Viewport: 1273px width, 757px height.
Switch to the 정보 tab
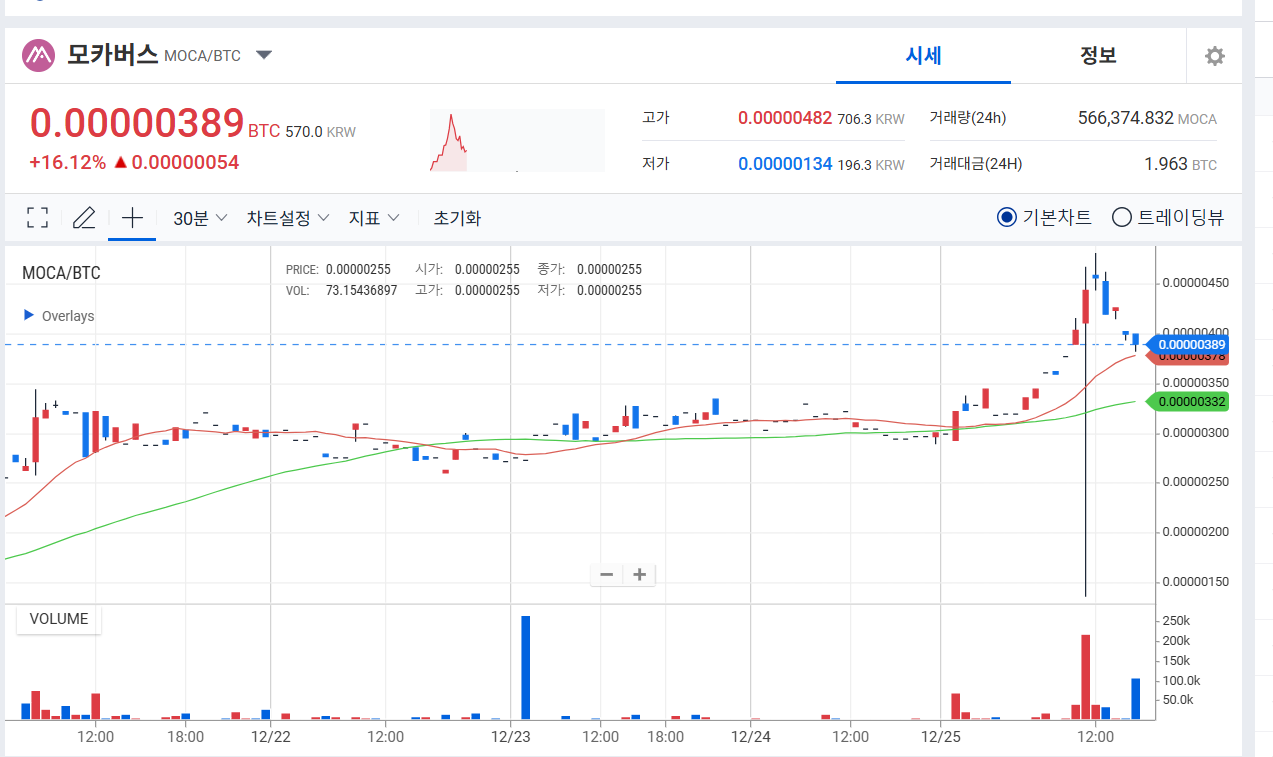click(x=1098, y=55)
